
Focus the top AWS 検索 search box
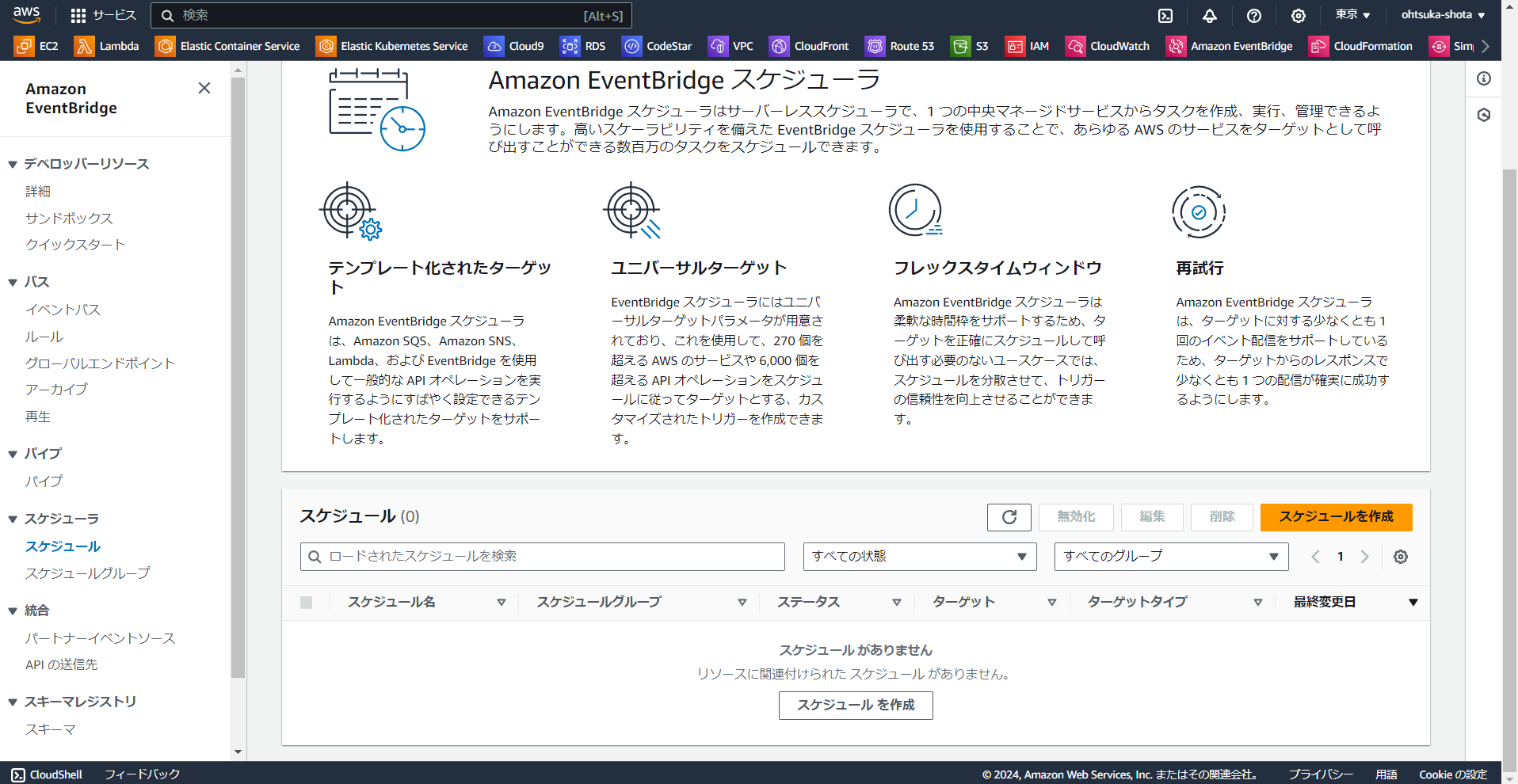[x=391, y=15]
